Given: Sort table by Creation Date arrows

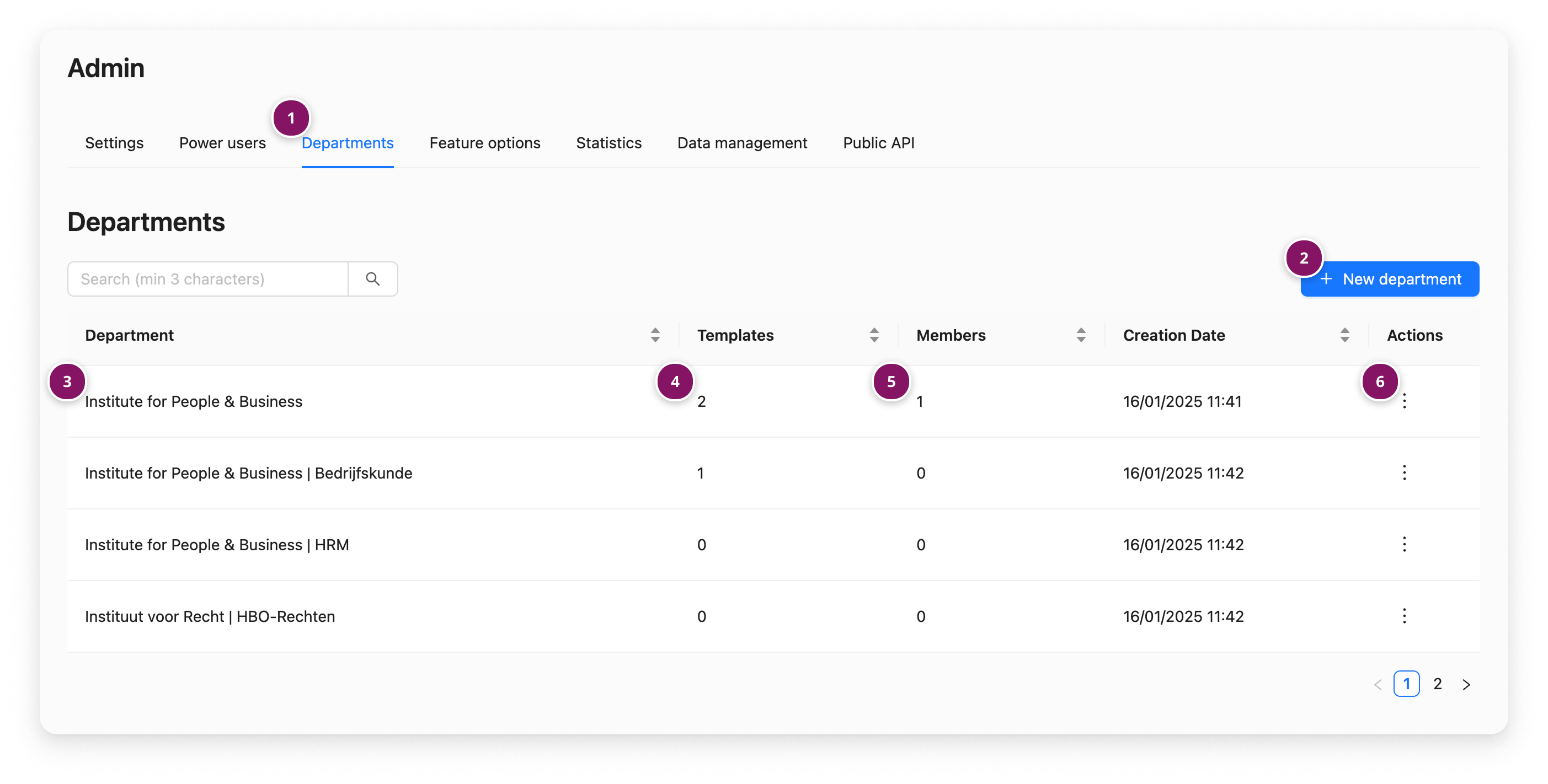Looking at the screenshot, I should coord(1344,335).
